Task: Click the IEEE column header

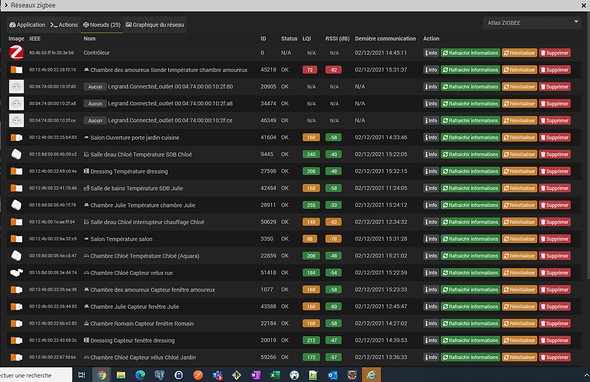Action: pyautogui.click(x=35, y=39)
